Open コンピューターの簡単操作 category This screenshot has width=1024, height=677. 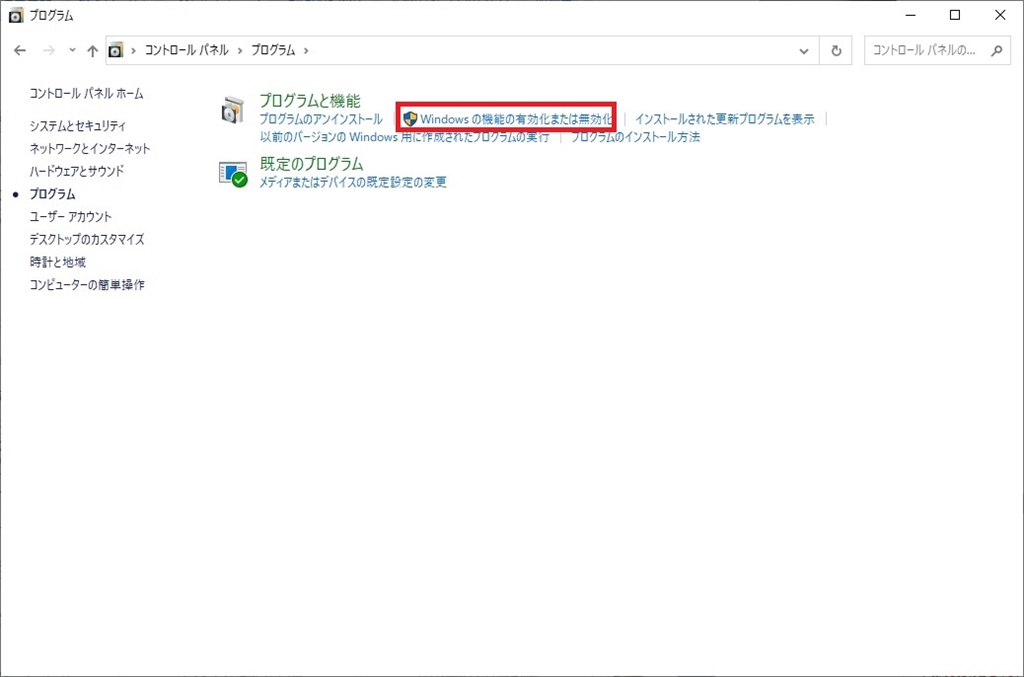87,285
